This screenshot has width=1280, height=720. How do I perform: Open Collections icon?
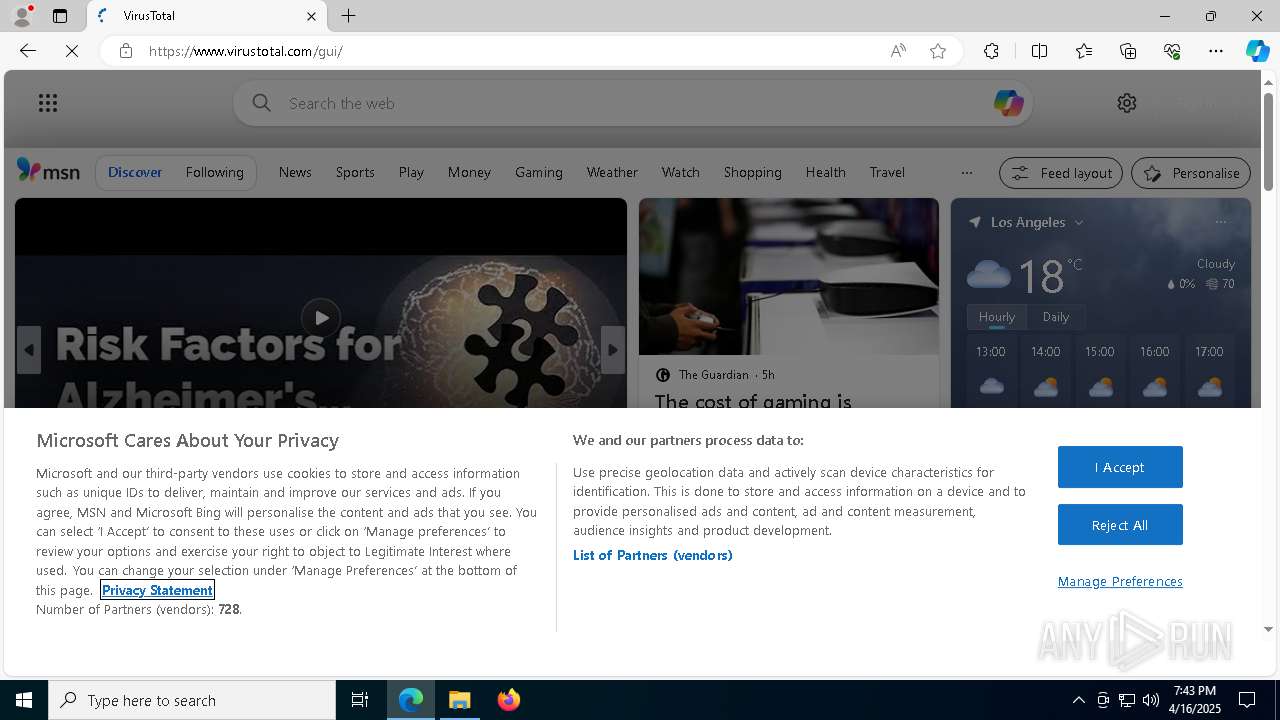pos(1128,51)
